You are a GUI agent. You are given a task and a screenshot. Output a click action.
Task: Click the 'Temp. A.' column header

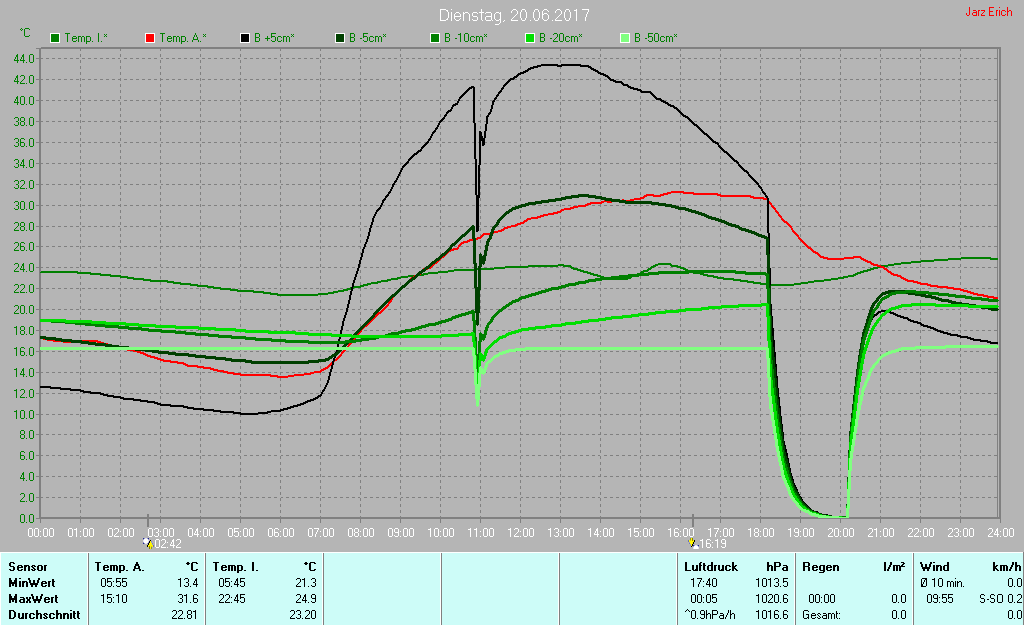coord(120,567)
